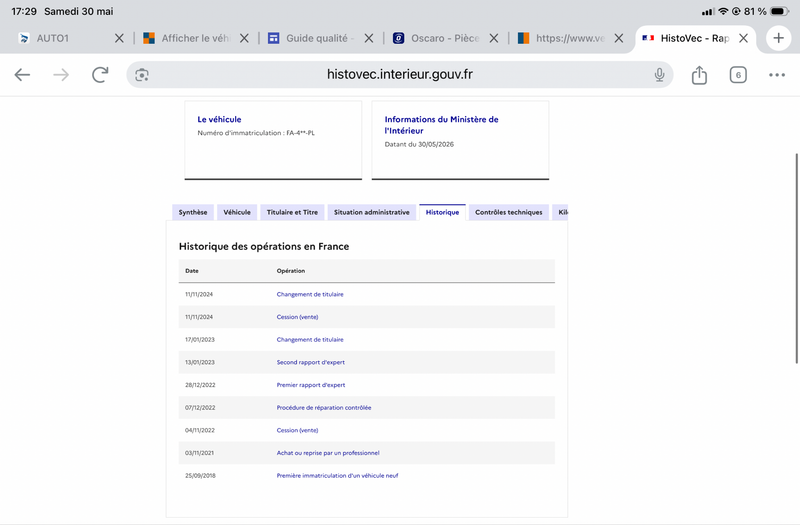Image resolution: width=800 pixels, height=525 pixels.
Task: Click Première immatriculation d'un véhicule neuf
Action: tap(337, 476)
